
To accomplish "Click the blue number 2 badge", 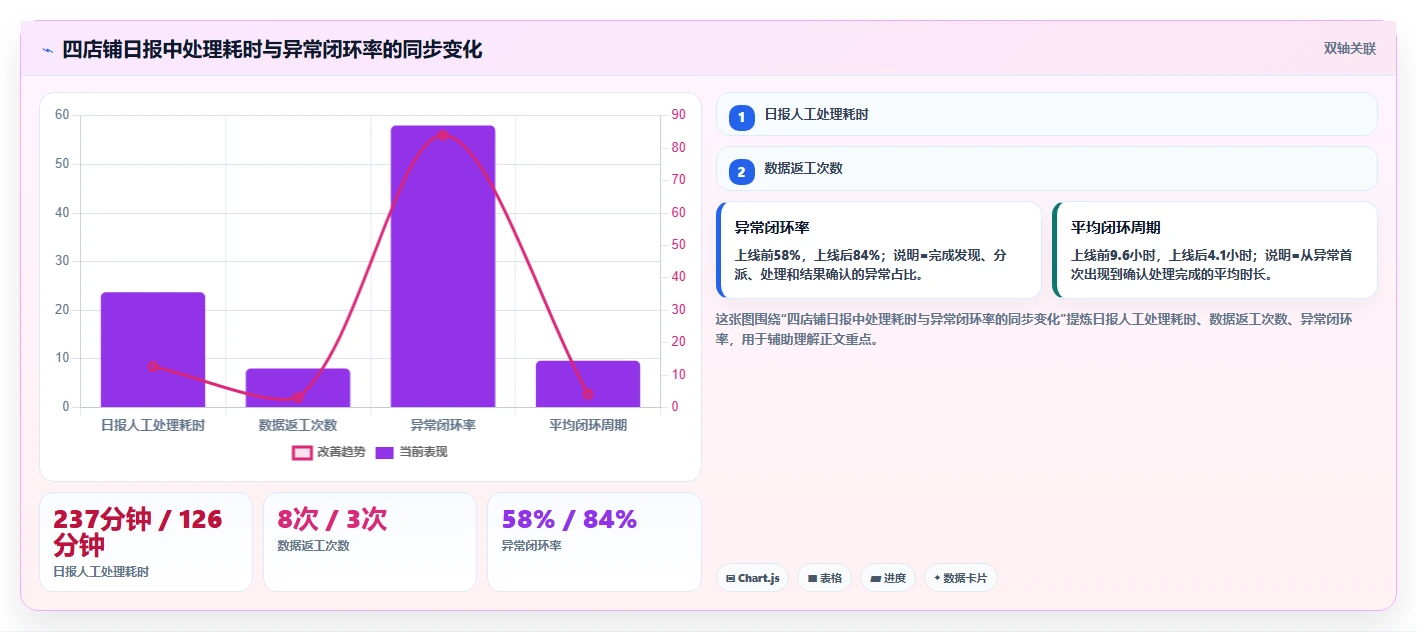I will tap(741, 172).
